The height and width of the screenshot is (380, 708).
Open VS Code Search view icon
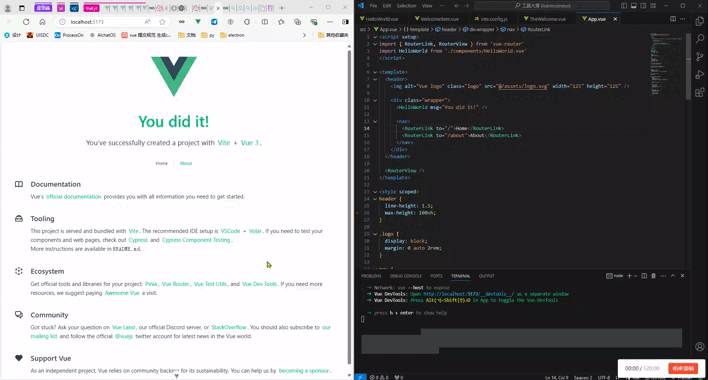click(x=699, y=39)
